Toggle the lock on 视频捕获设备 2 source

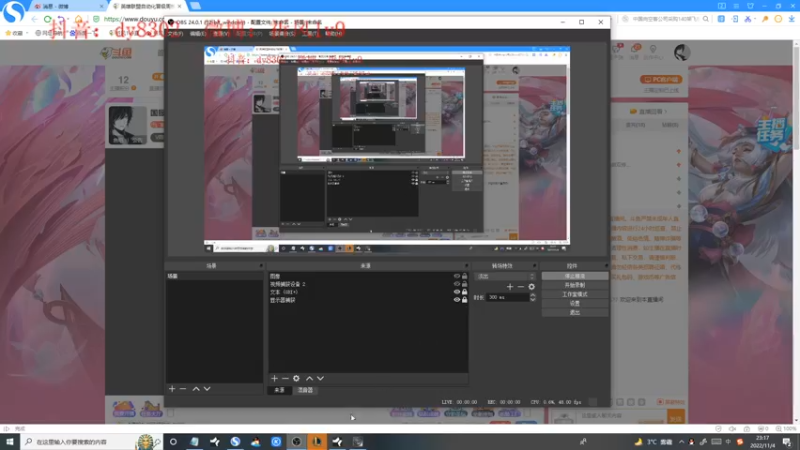(x=464, y=284)
